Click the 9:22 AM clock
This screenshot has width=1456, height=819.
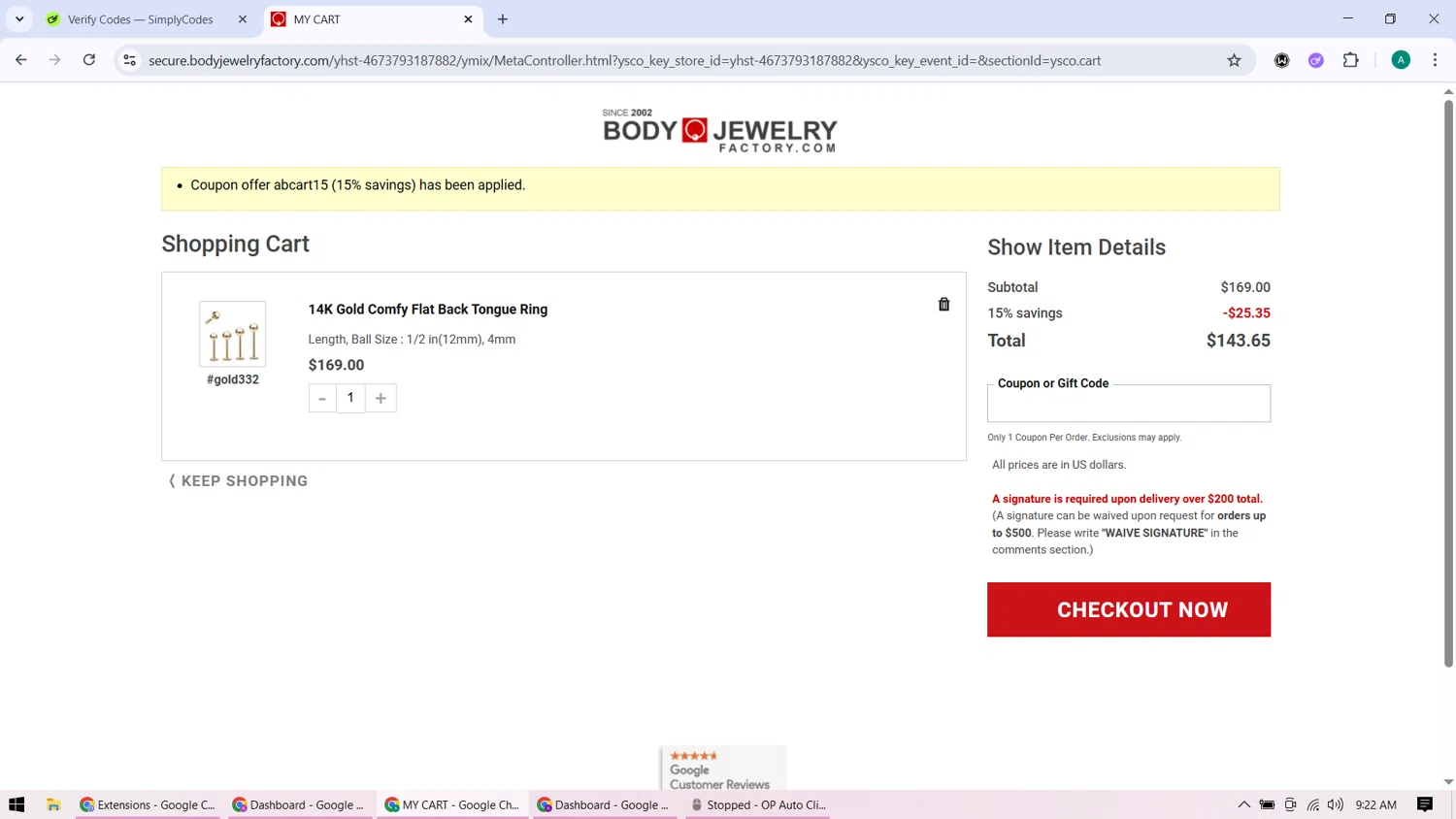pos(1376,804)
